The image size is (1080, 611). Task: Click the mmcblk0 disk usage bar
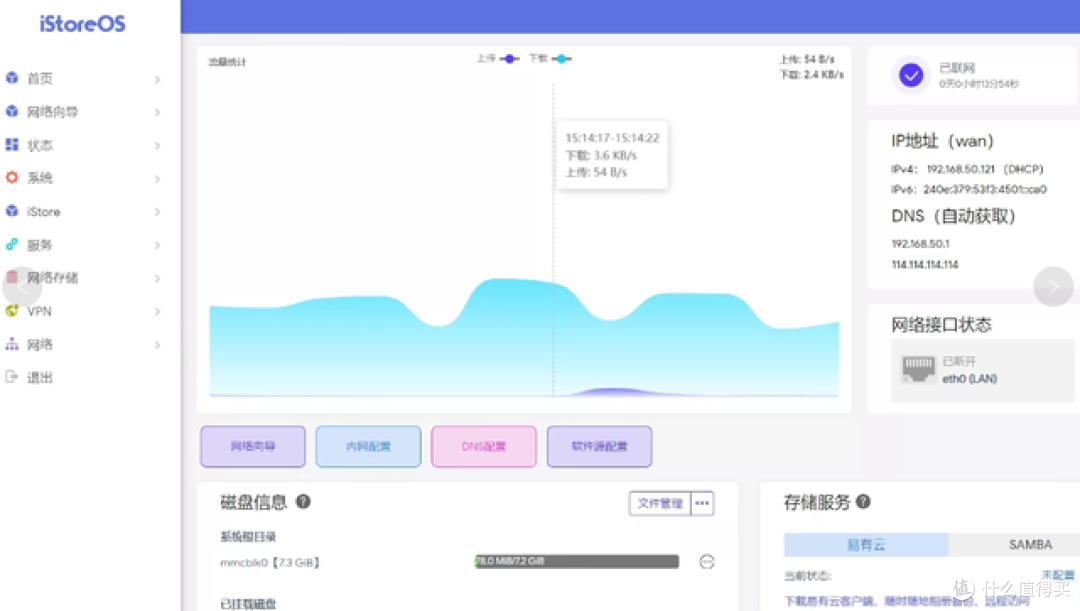[x=577, y=561]
